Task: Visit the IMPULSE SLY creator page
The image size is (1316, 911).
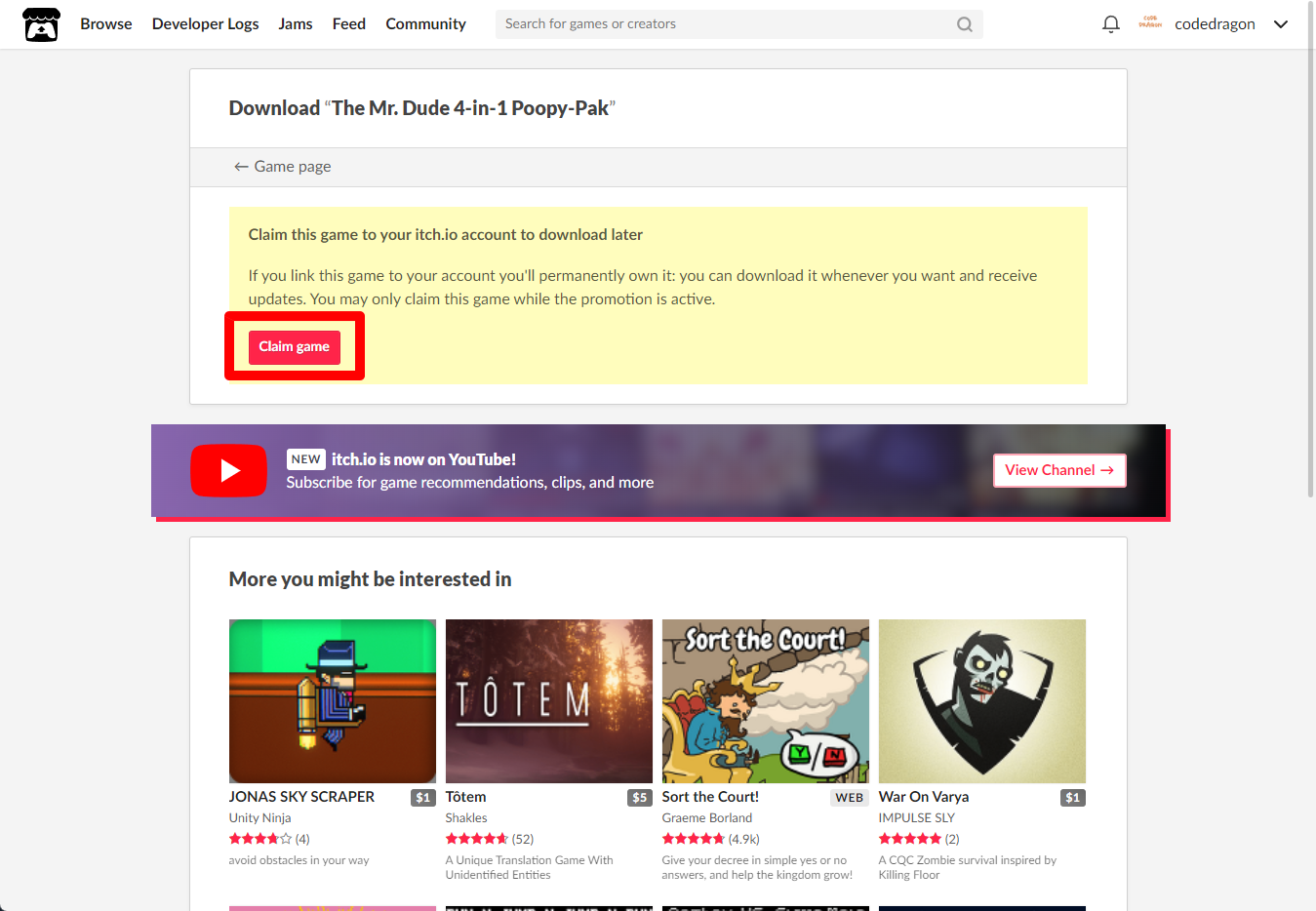Action: (917, 818)
